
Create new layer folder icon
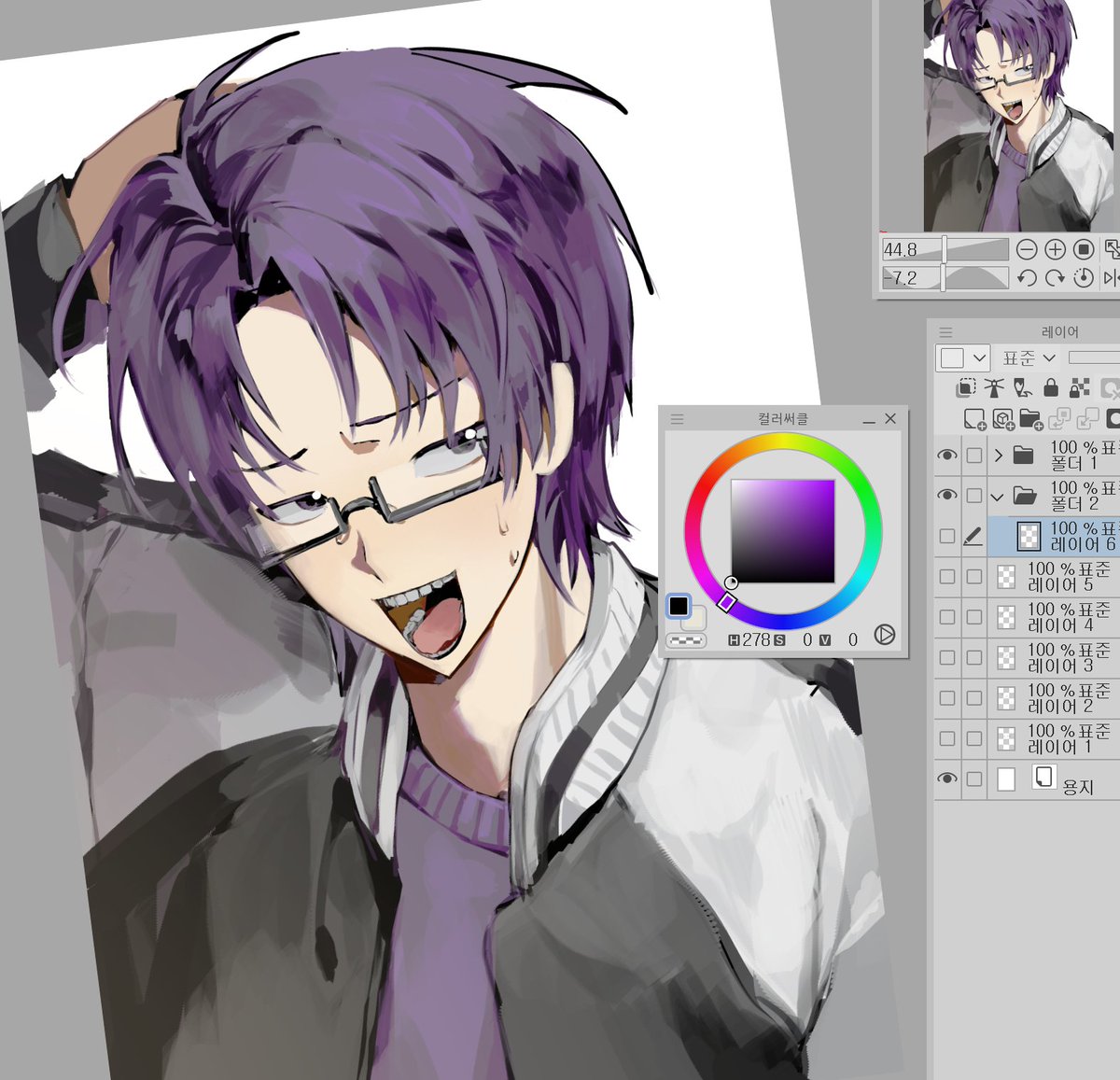pos(1031,418)
